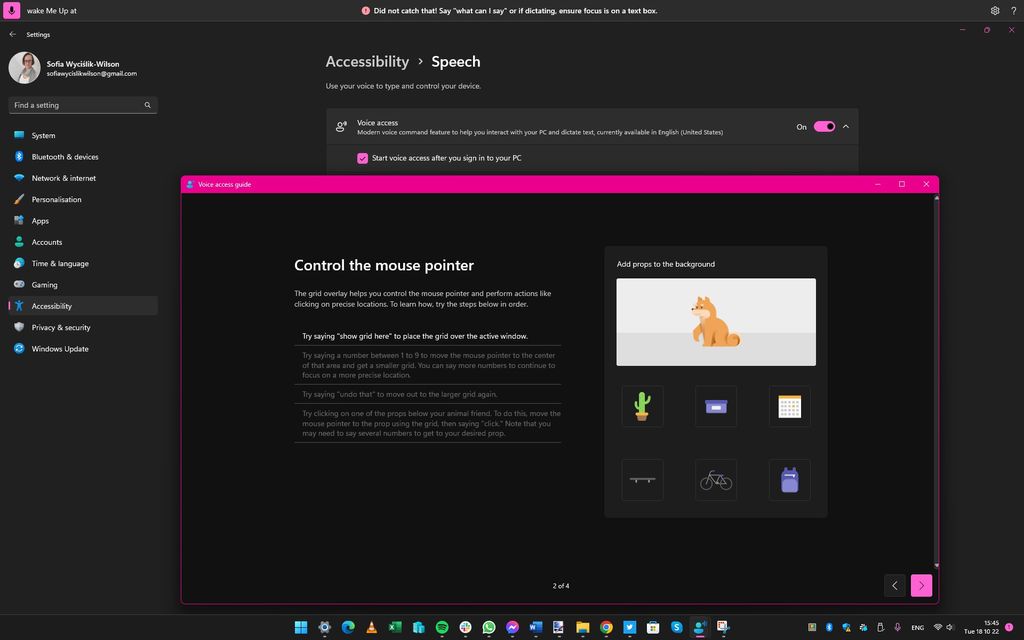Screen dimensions: 1024x640
Task: Select the bicycle prop
Action: 716,479
